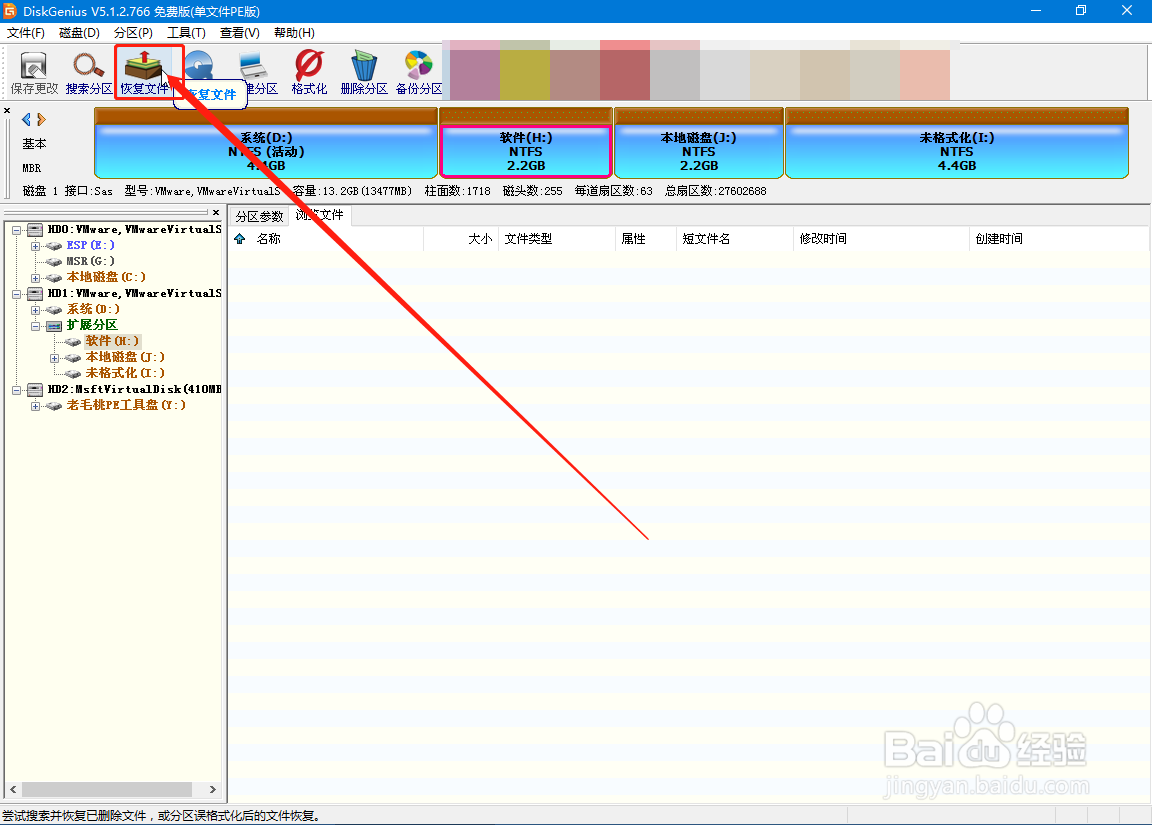
Task: Select 未格式化 (I:) in the tree
Action: (125, 373)
